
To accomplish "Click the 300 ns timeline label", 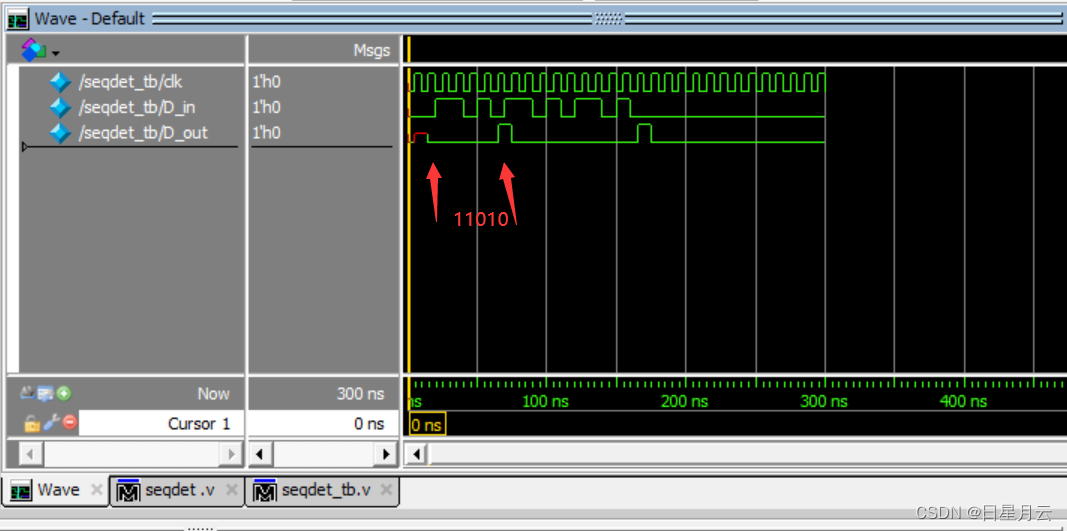I will tap(823, 402).
